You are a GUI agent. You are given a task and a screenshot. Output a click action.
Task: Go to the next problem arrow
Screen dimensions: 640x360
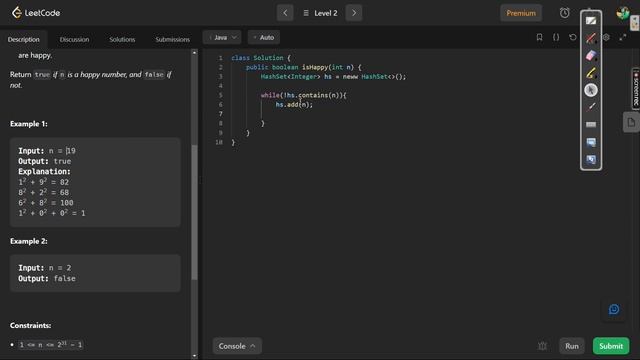point(354,13)
